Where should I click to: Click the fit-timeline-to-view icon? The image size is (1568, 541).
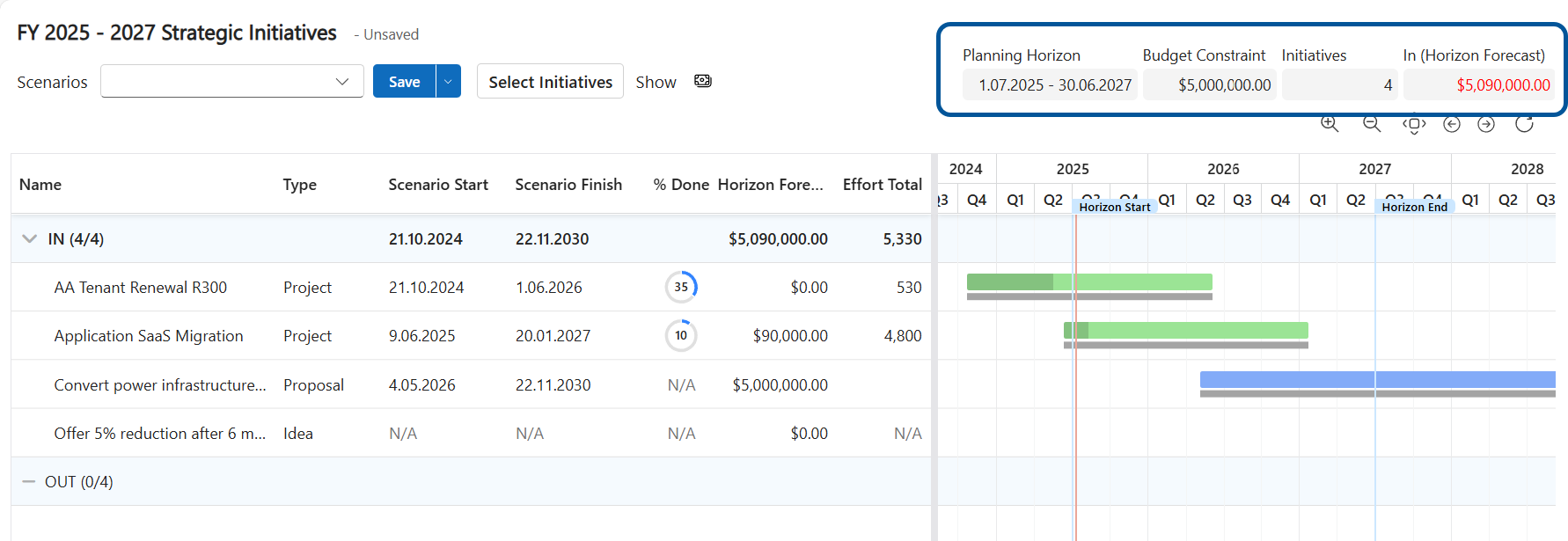pos(1413,125)
